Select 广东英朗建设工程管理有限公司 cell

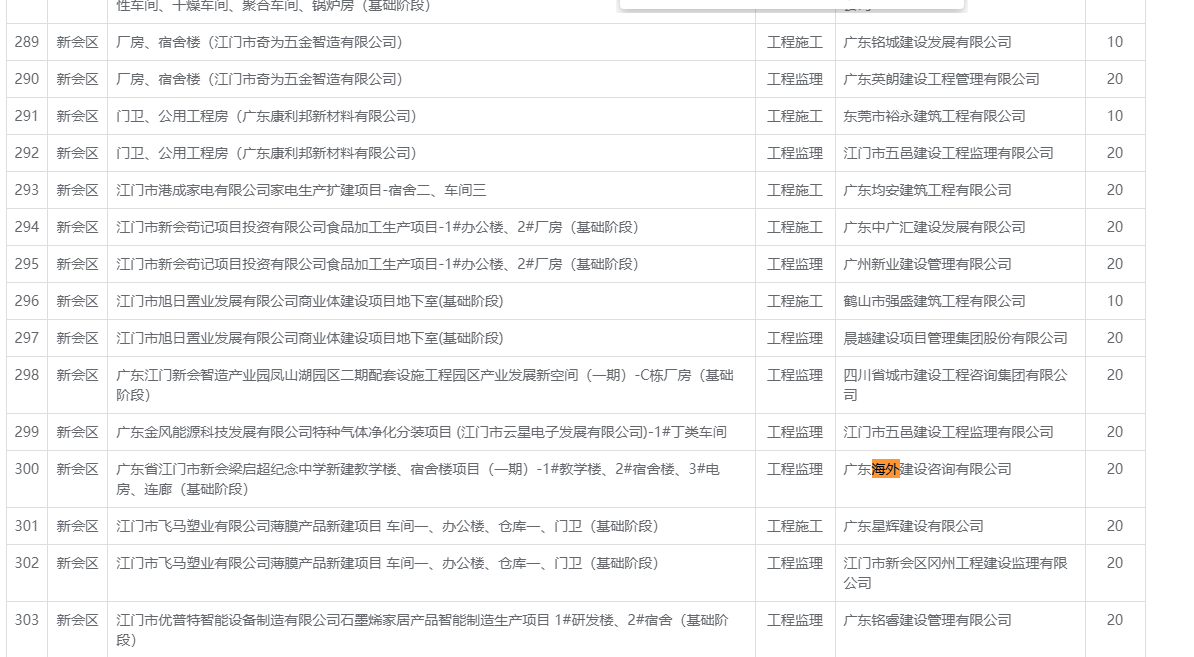pos(941,79)
